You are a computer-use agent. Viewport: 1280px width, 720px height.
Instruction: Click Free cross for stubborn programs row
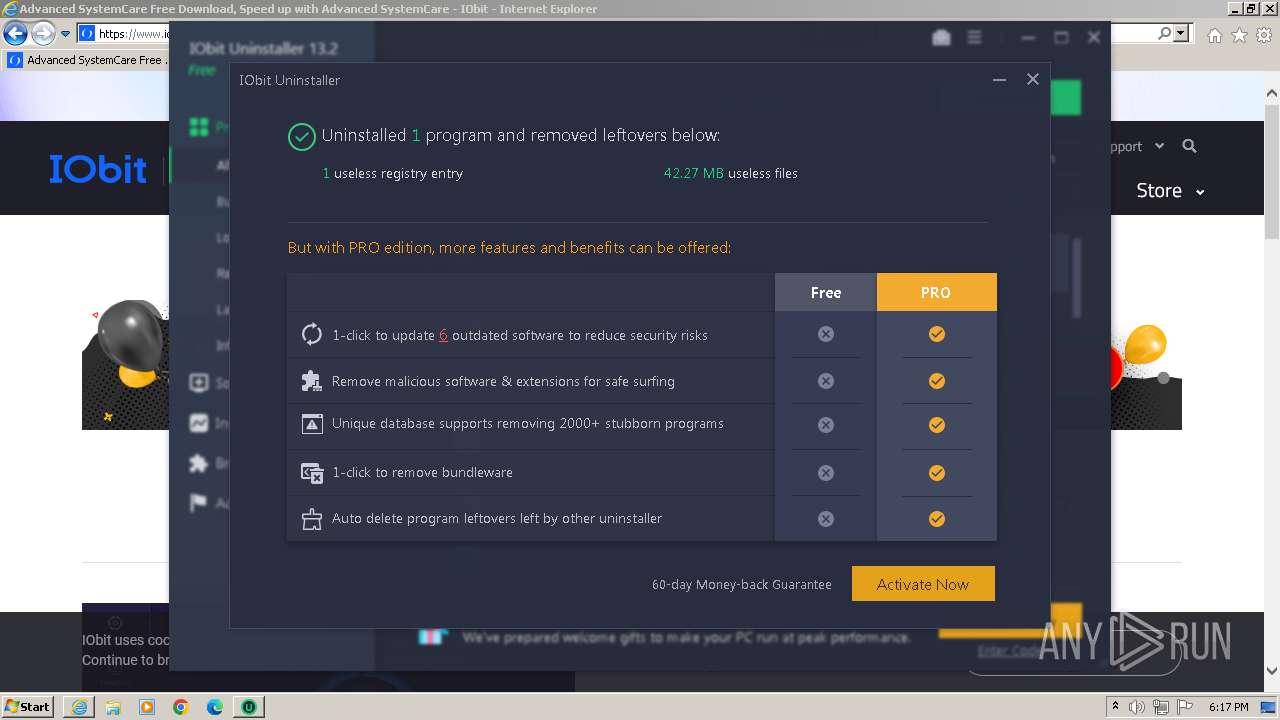coord(826,425)
